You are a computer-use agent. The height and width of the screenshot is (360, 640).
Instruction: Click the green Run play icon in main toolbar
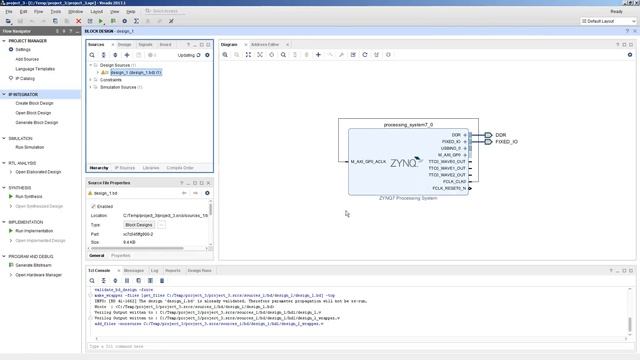point(101,21)
